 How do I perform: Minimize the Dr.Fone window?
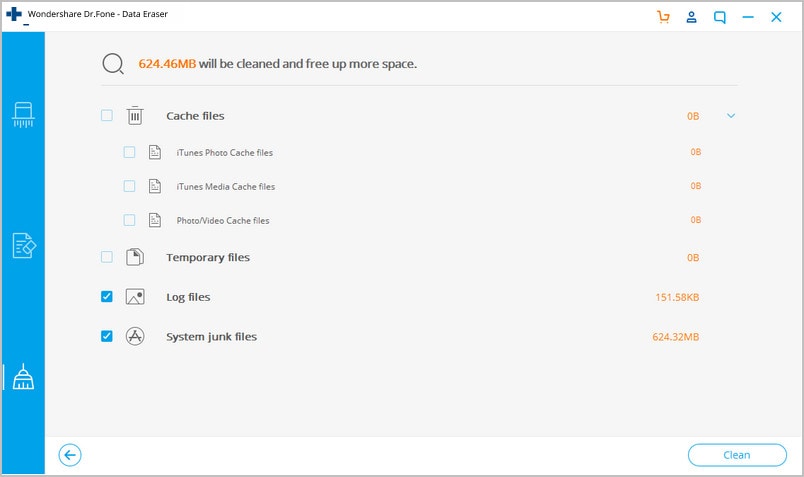[747, 17]
